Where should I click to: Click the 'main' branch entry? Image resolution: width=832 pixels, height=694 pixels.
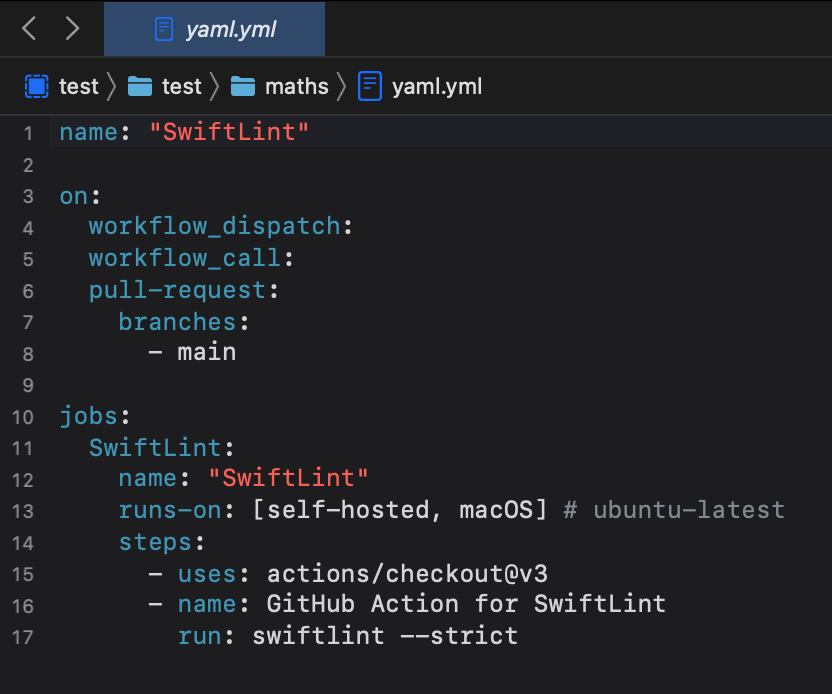(x=207, y=352)
